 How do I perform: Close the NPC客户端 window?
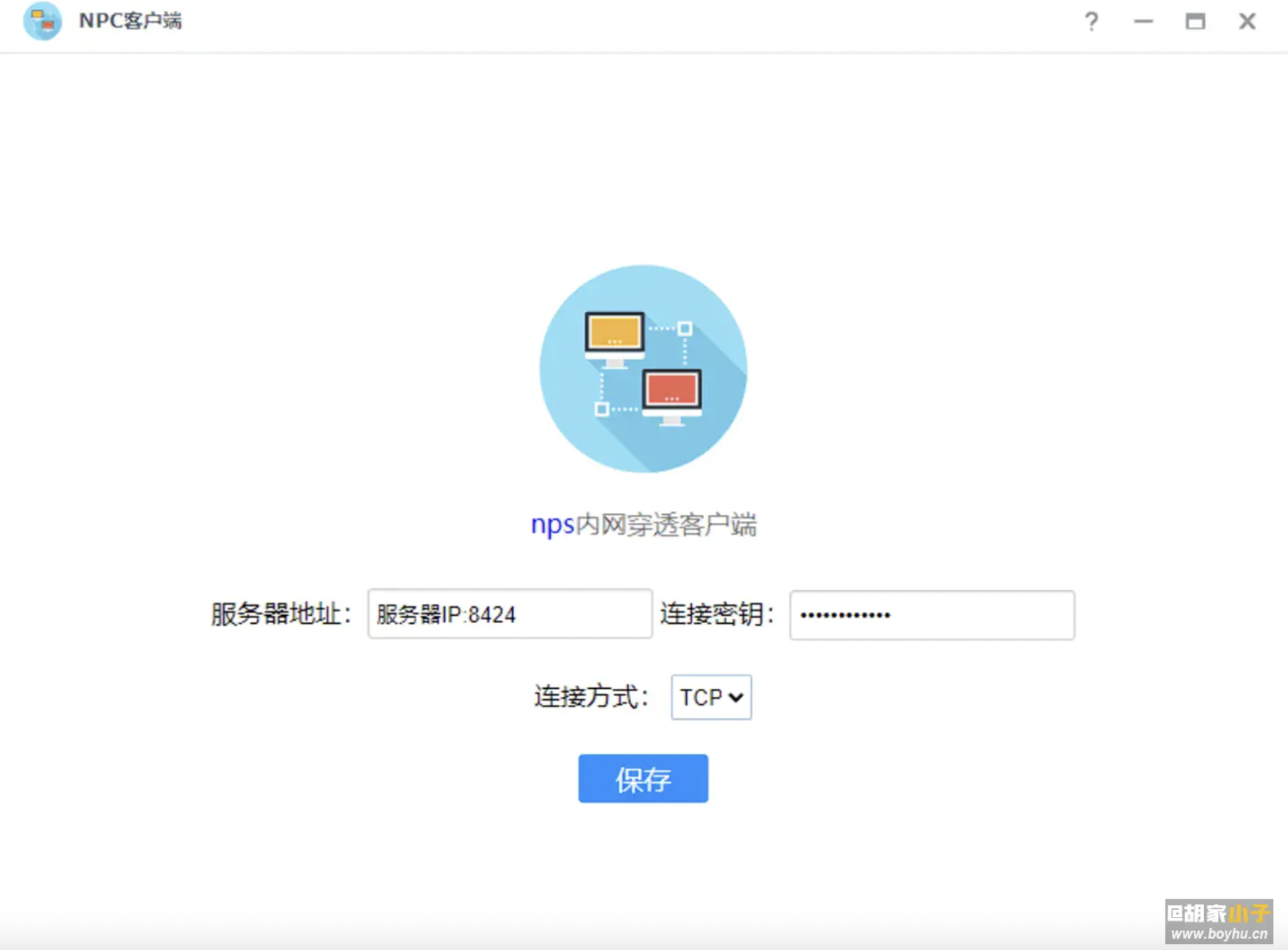(1247, 22)
